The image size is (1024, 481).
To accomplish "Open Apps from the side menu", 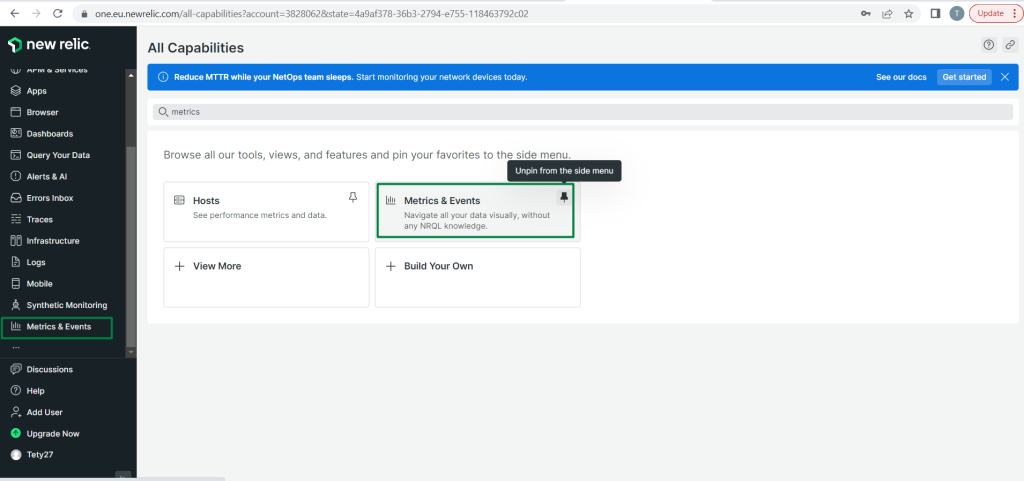I will point(37,91).
